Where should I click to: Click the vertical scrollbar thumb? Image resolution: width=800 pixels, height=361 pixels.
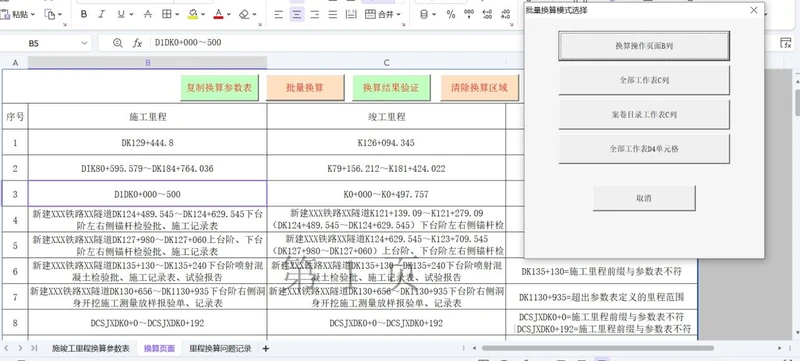click(x=797, y=104)
